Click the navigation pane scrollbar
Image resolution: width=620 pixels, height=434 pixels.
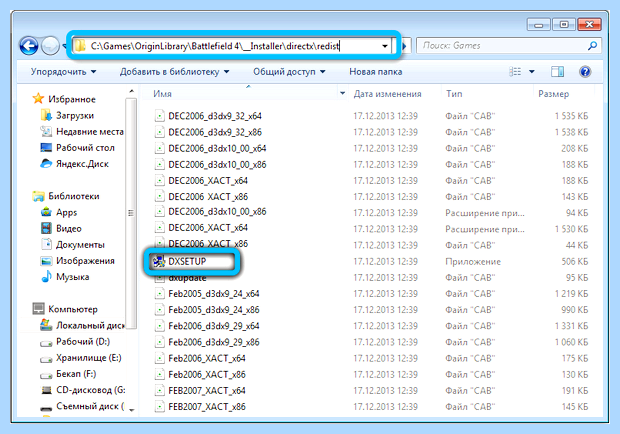[132, 213]
